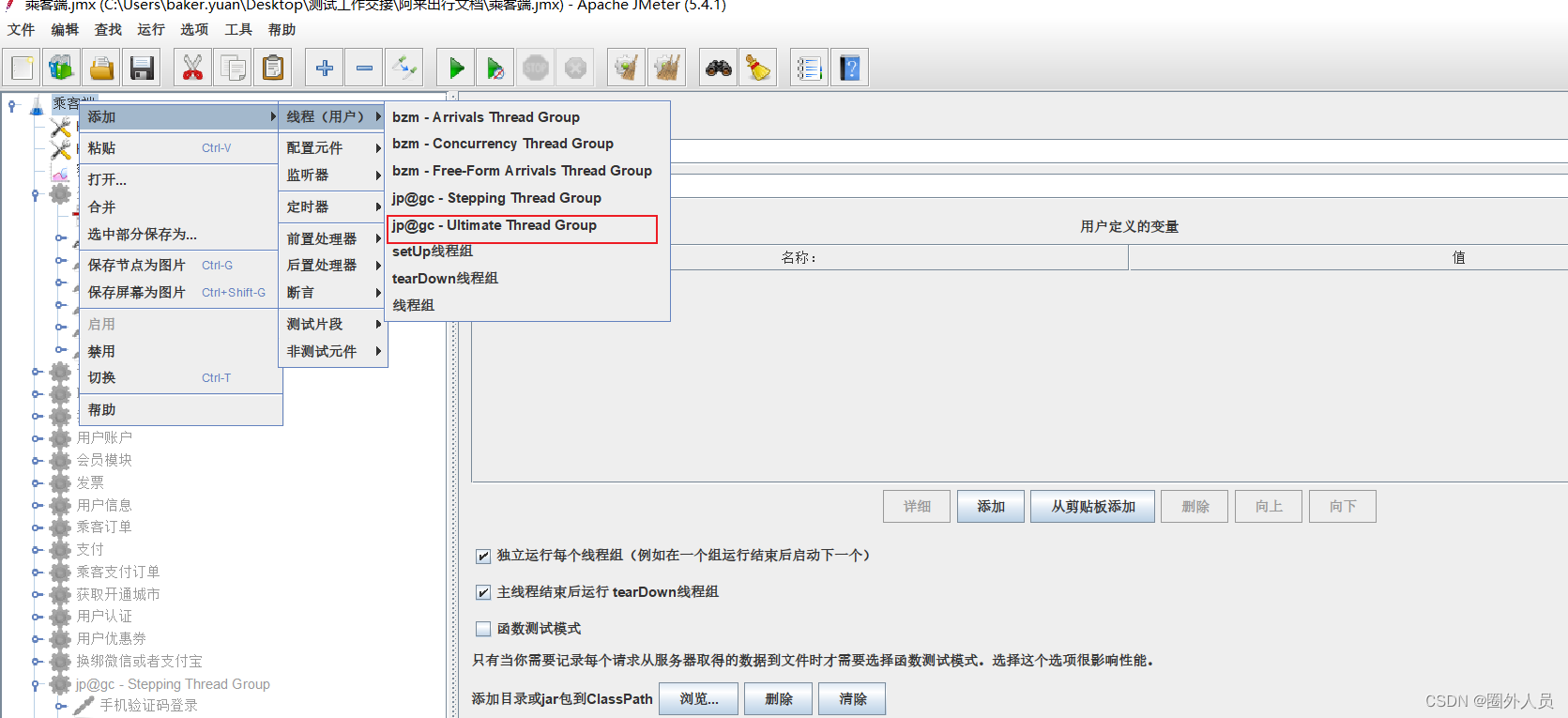Expand the 乘客订单 tree node

tap(38, 527)
